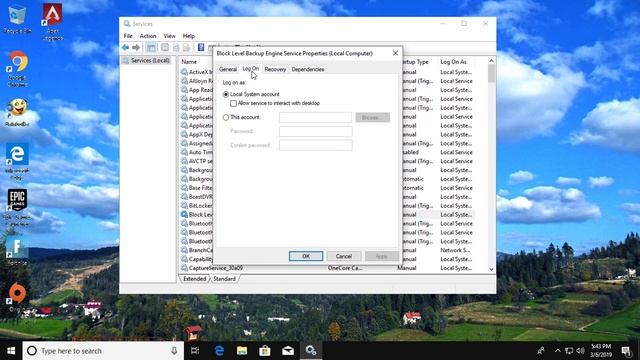The width and height of the screenshot is (640, 360).
Task: Open the File menu in Services
Action: coord(128,36)
